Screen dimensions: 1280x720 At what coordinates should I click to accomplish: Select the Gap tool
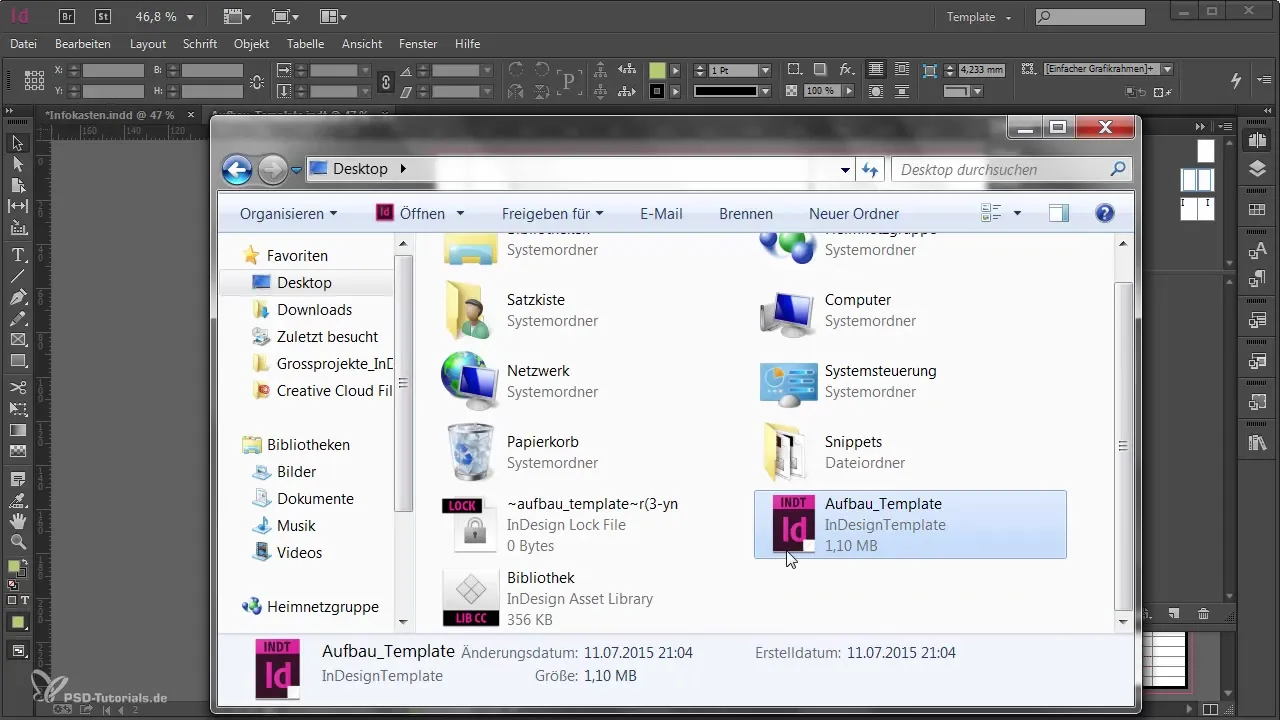[x=18, y=206]
